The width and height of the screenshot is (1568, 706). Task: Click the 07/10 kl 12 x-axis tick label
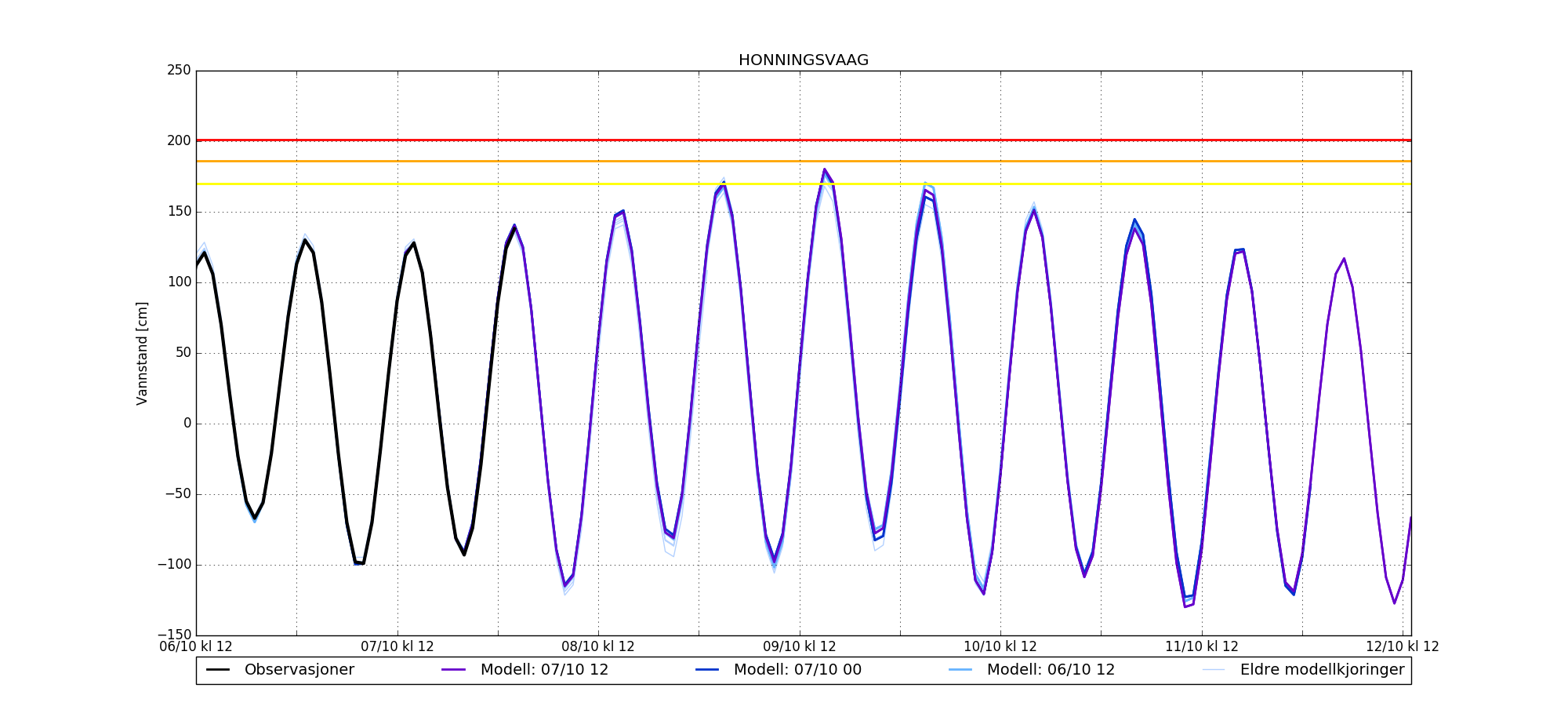pyautogui.click(x=397, y=646)
